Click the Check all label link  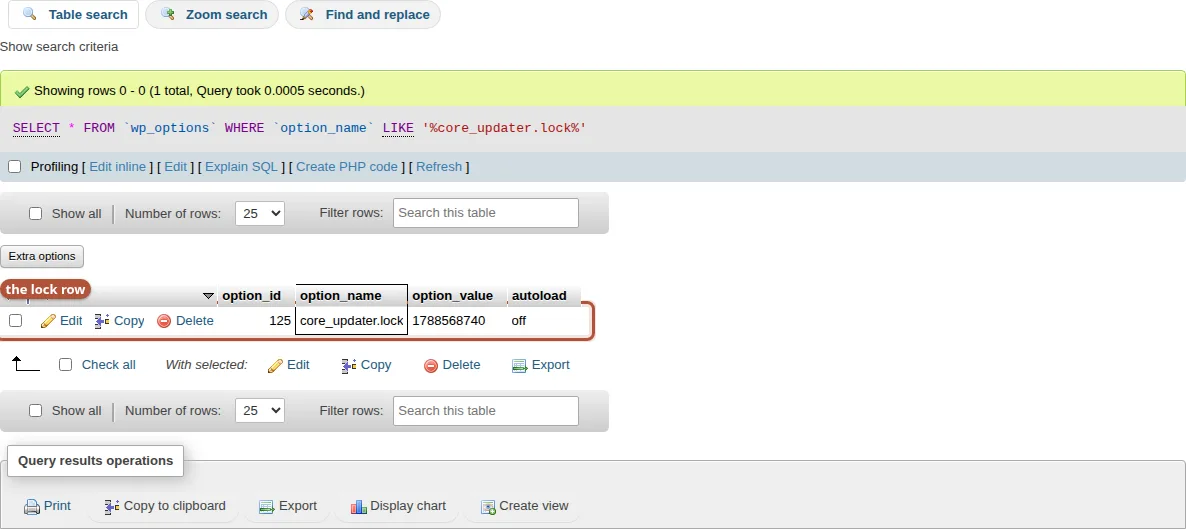click(109, 365)
